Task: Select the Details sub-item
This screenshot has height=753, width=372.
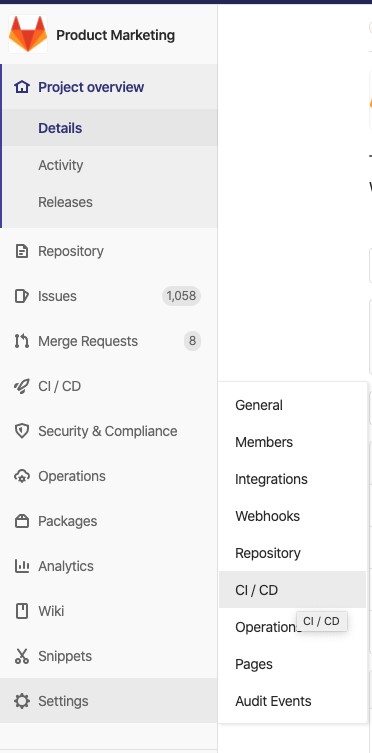Action: pyautogui.click(x=60, y=128)
